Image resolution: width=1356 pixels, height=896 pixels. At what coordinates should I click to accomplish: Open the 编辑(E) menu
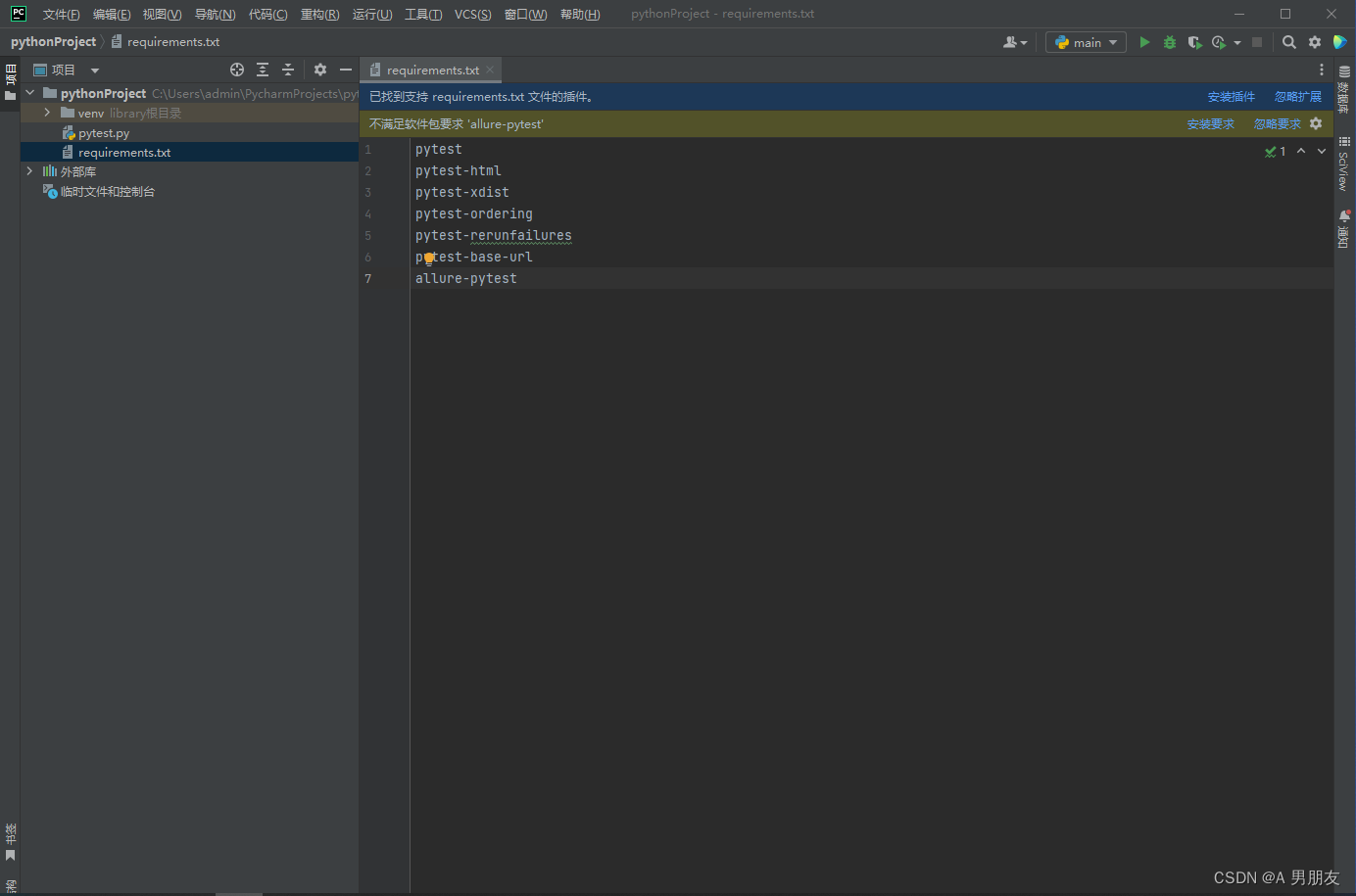click(x=112, y=14)
